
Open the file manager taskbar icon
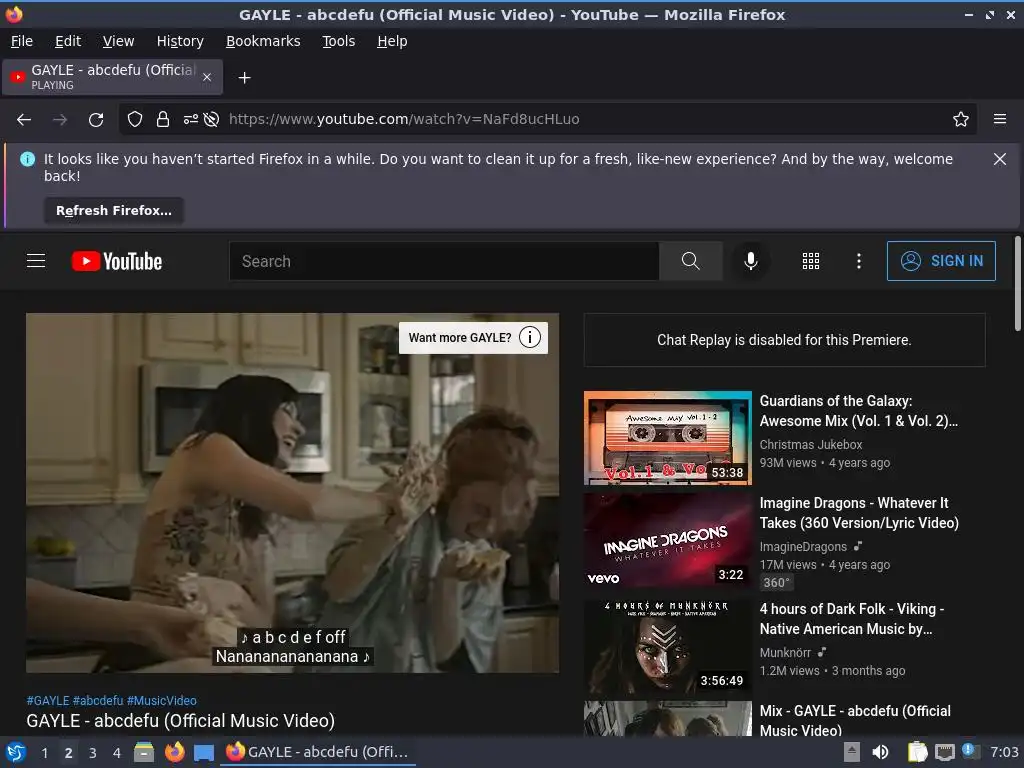point(144,752)
